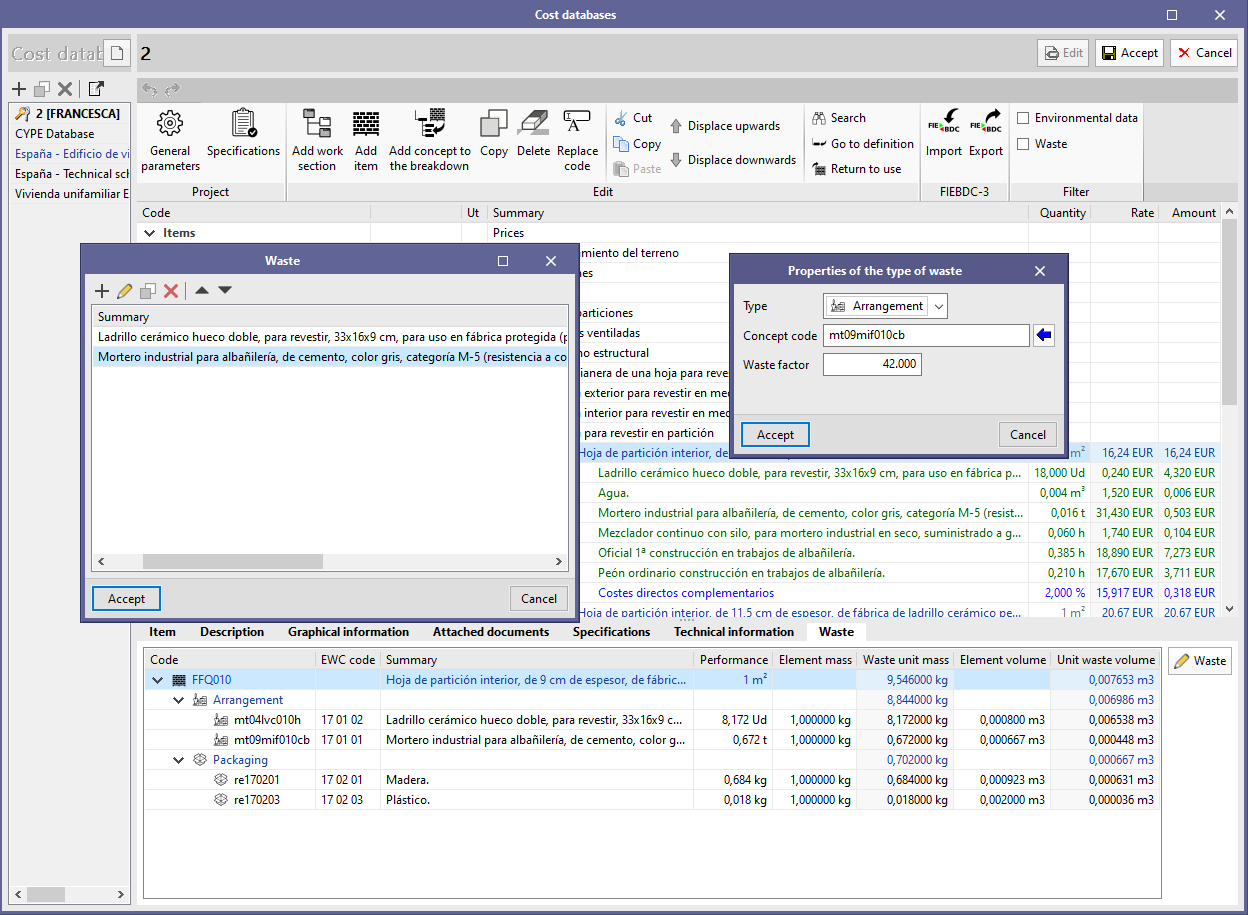Click Displace downwards arrow
1248x915 pixels.
click(733, 160)
